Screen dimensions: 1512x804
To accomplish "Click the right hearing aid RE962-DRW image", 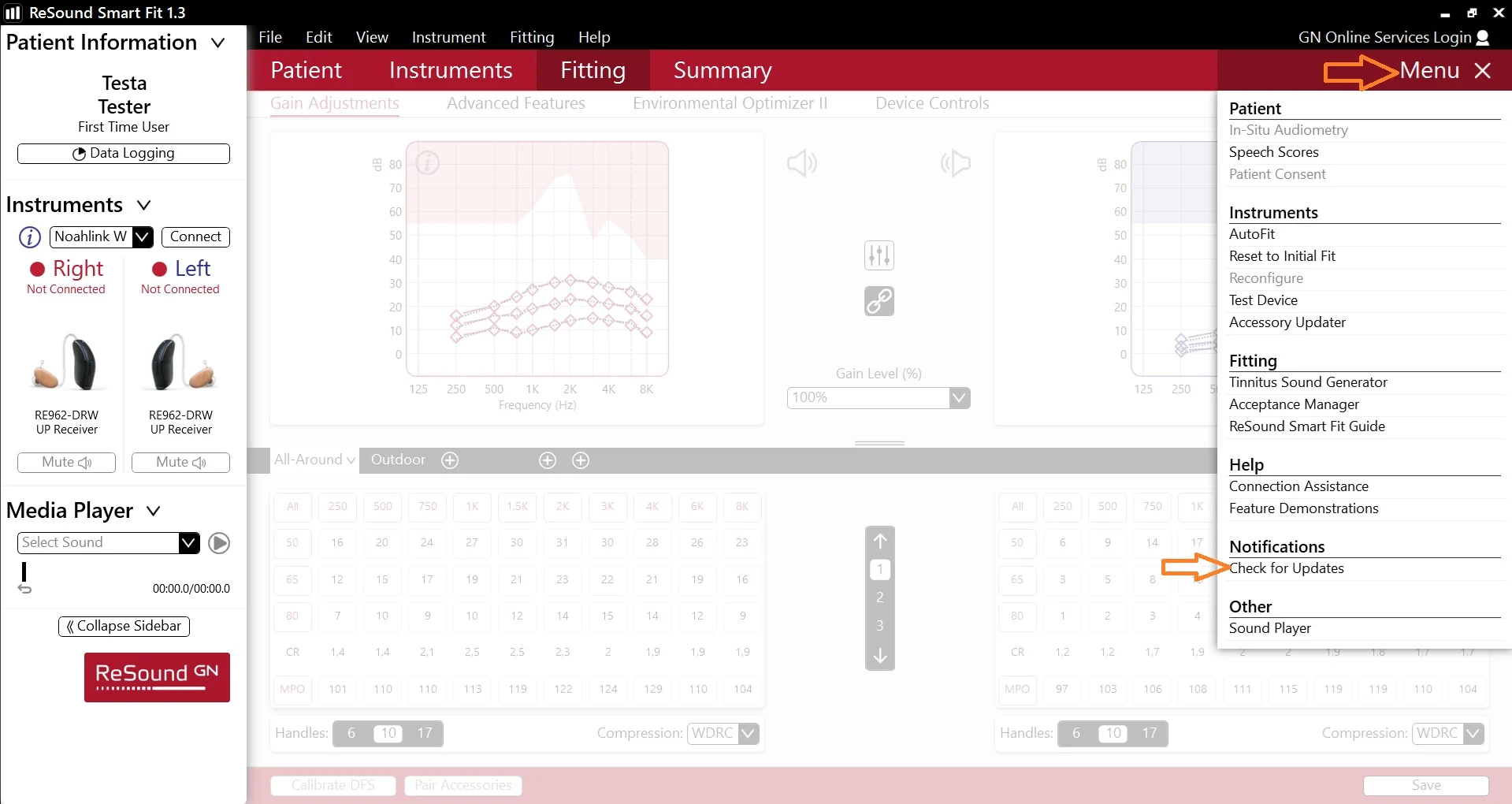I will pos(66,363).
